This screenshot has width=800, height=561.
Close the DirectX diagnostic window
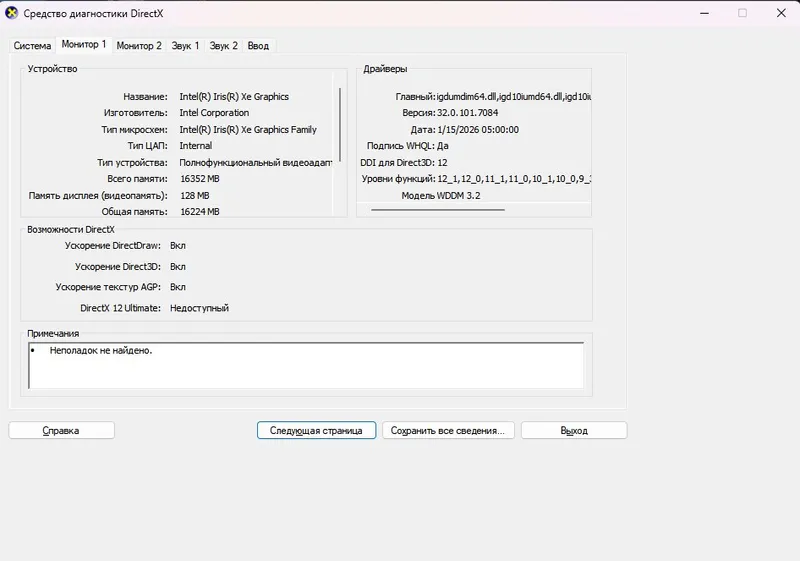point(781,13)
